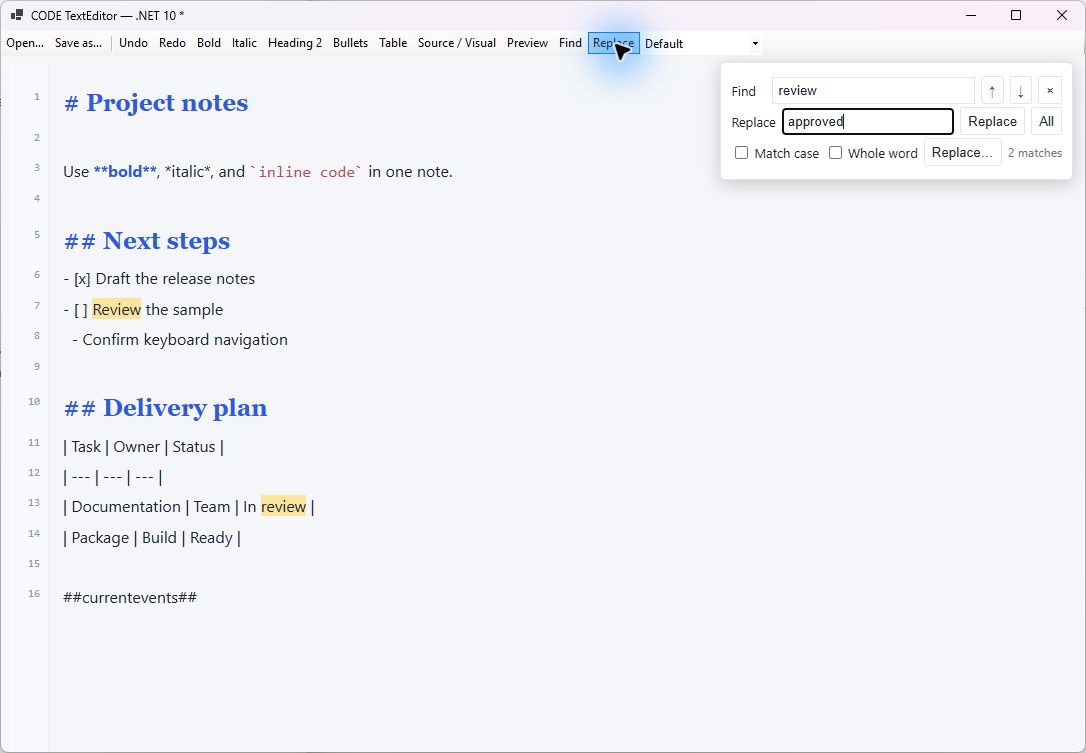Click the Replace toolbar button
This screenshot has height=753, width=1086.
(x=614, y=43)
